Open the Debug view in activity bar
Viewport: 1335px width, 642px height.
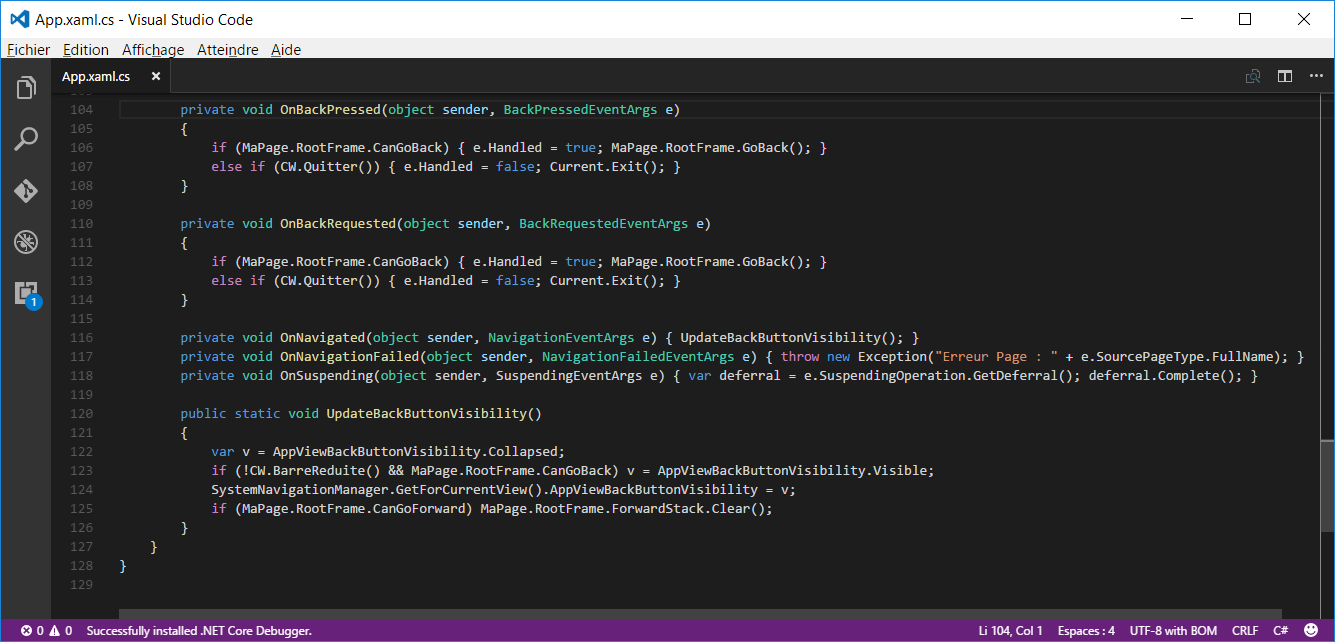[x=26, y=241]
